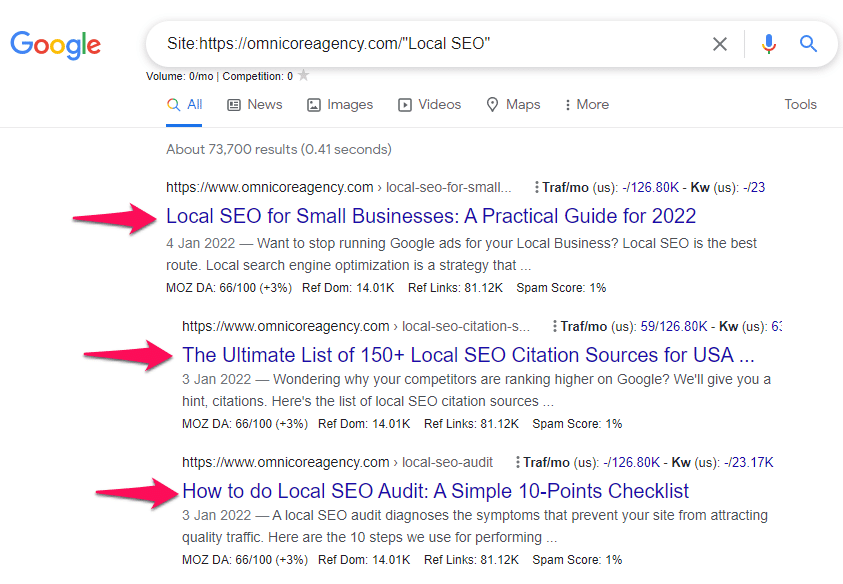Clear the search box with X
This screenshot has height=584, width=843.
click(x=720, y=44)
